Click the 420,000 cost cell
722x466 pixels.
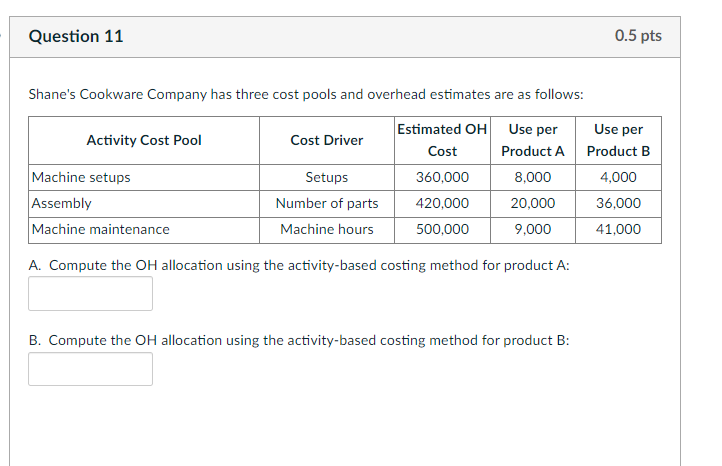tap(442, 203)
